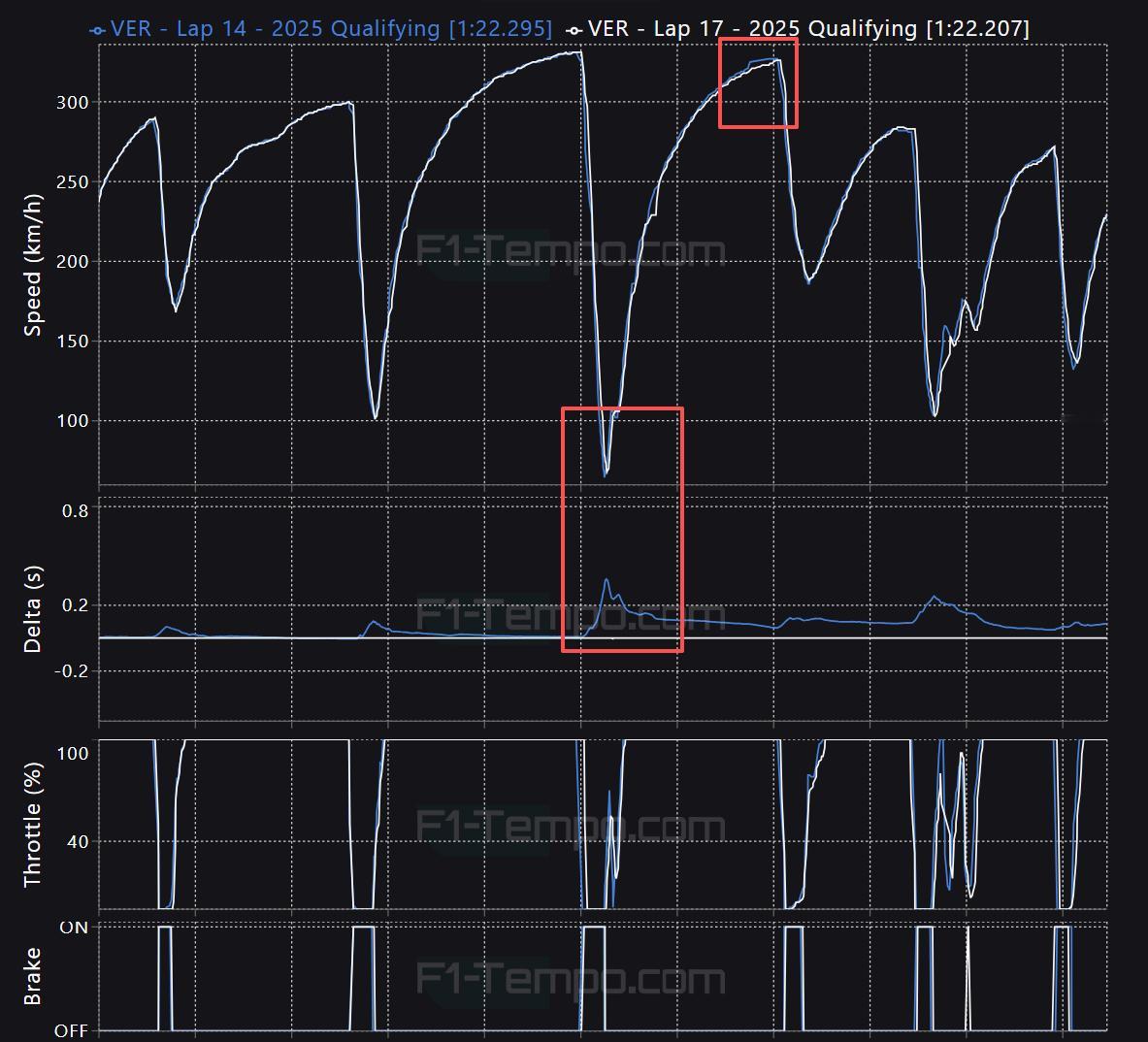Viewport: 1148px width, 1042px height.
Task: Click the OFF label on the brake axis
Action: coord(72,1031)
